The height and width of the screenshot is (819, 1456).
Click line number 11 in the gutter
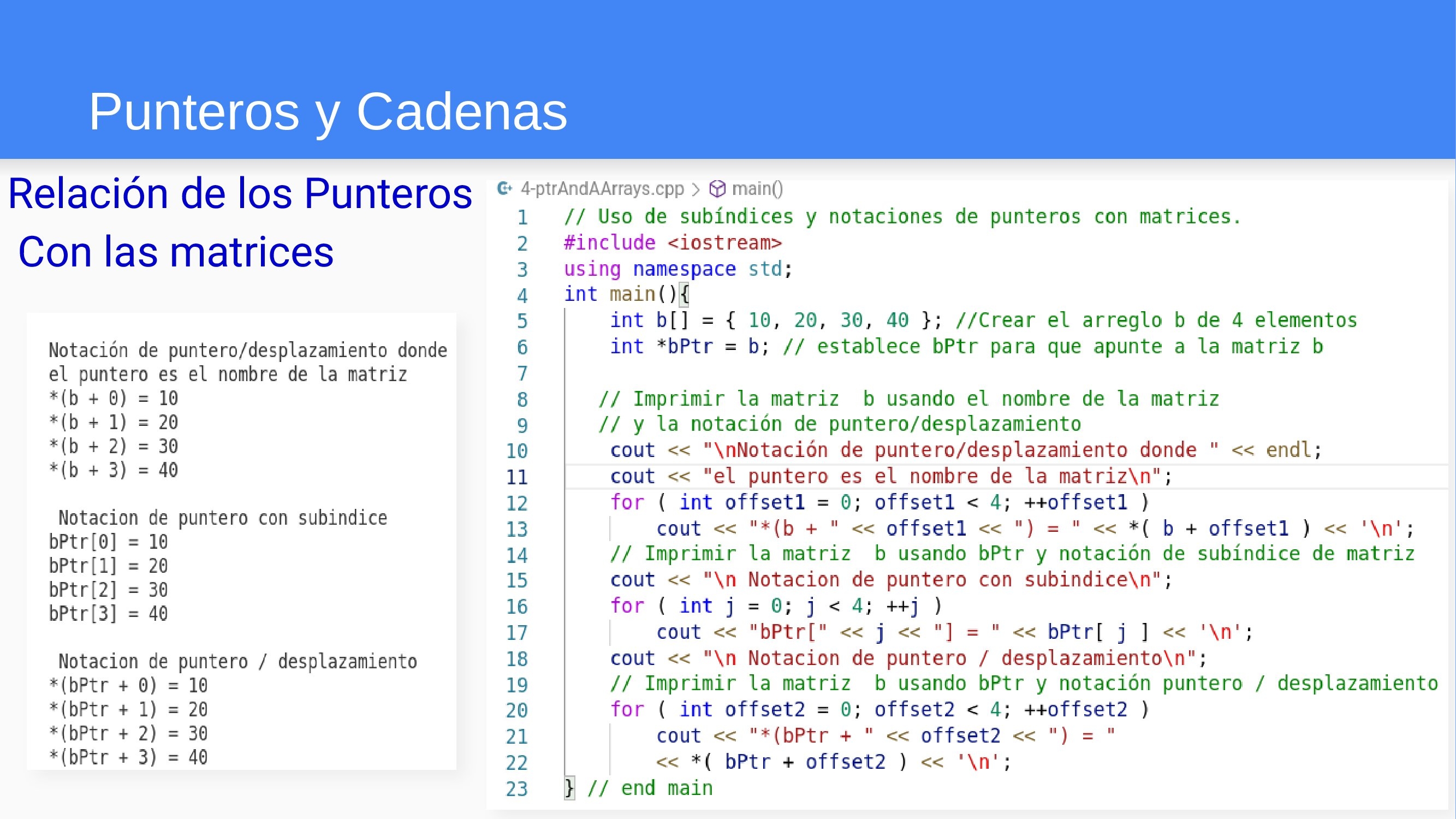[516, 477]
